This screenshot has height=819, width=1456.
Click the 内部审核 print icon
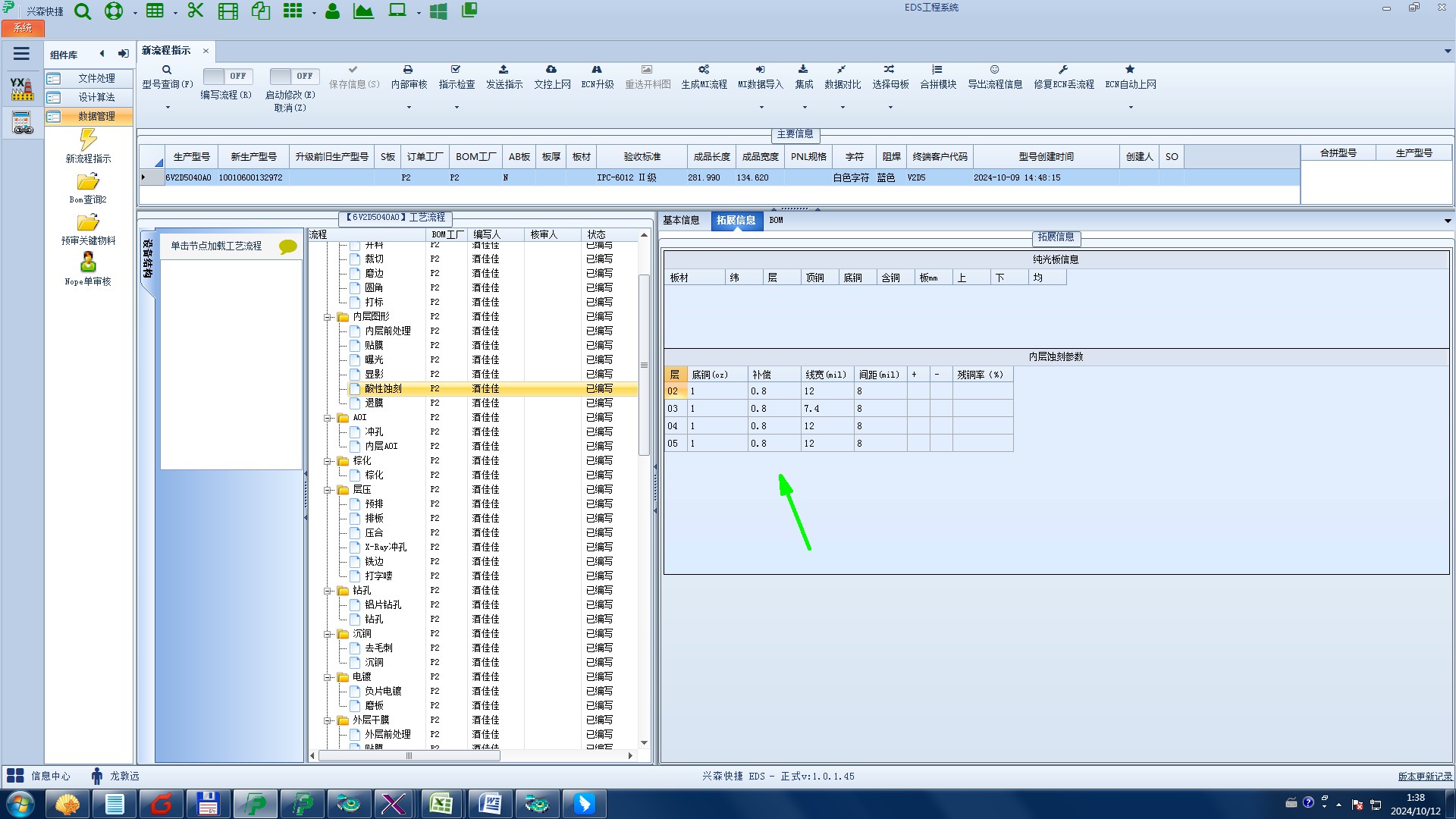pyautogui.click(x=408, y=70)
